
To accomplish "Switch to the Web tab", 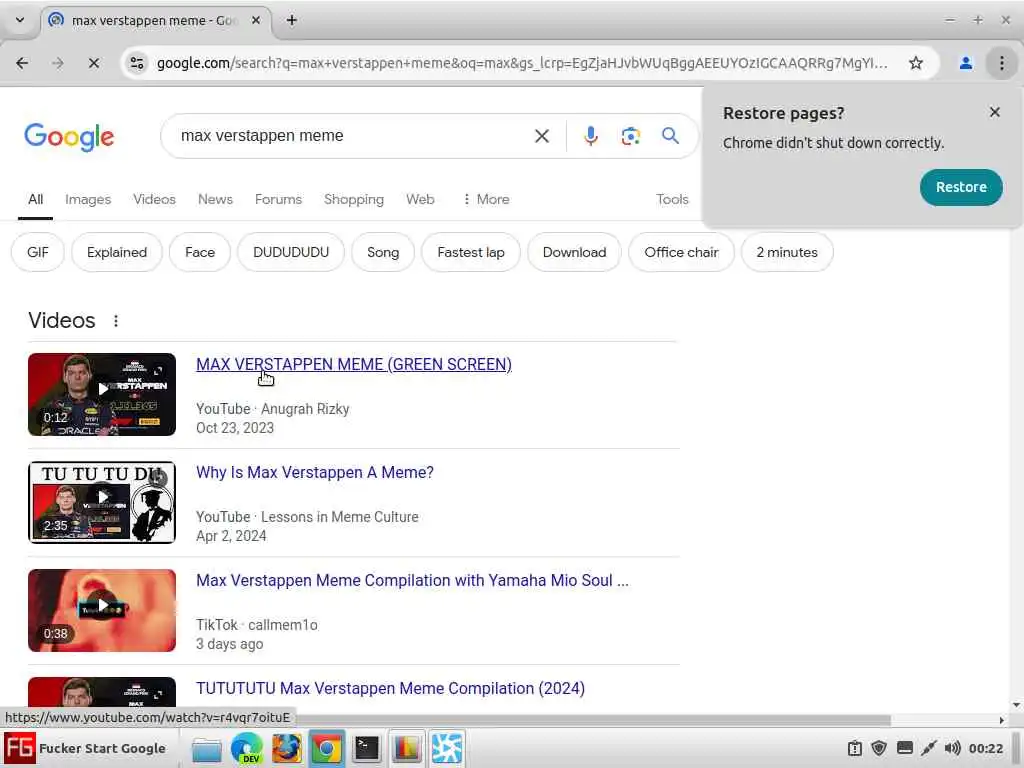I will tap(420, 200).
